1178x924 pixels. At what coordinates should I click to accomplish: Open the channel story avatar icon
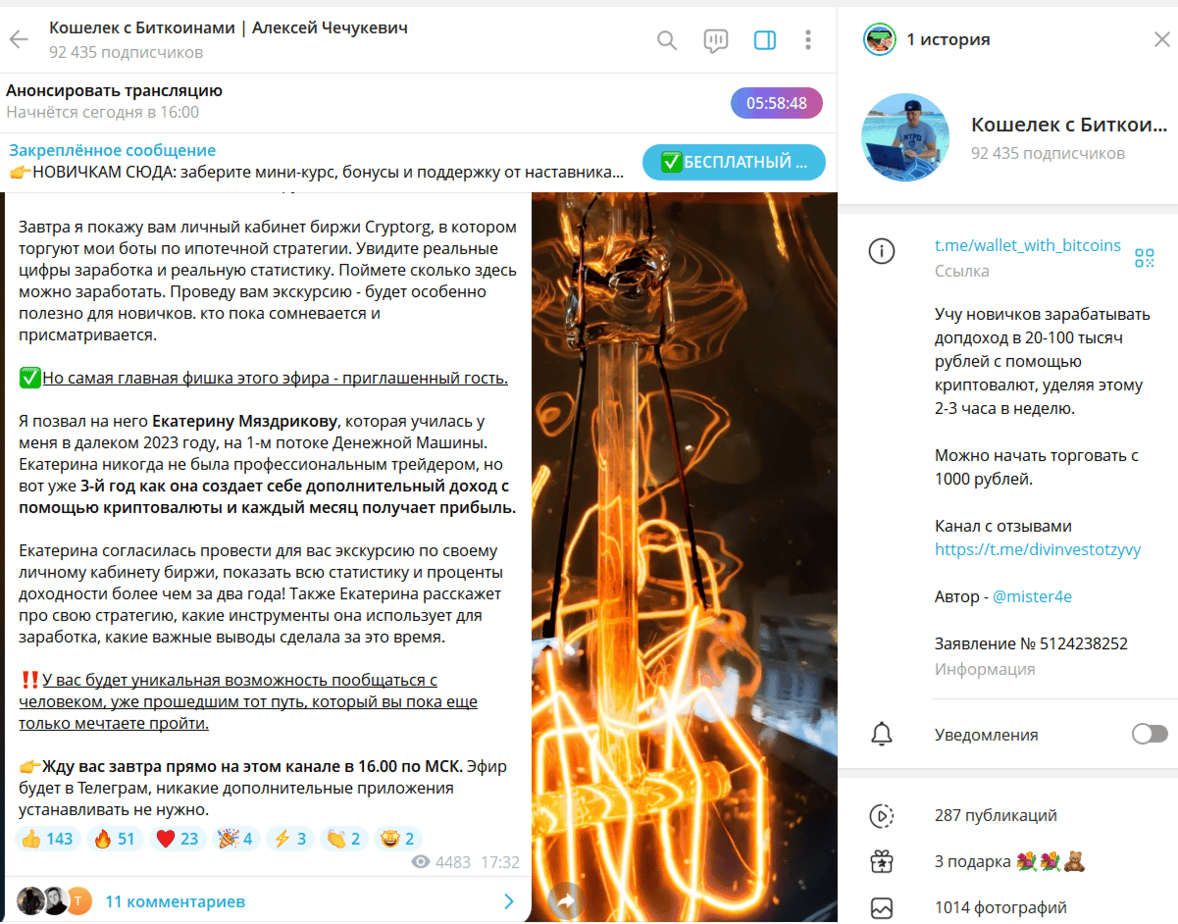(879, 39)
